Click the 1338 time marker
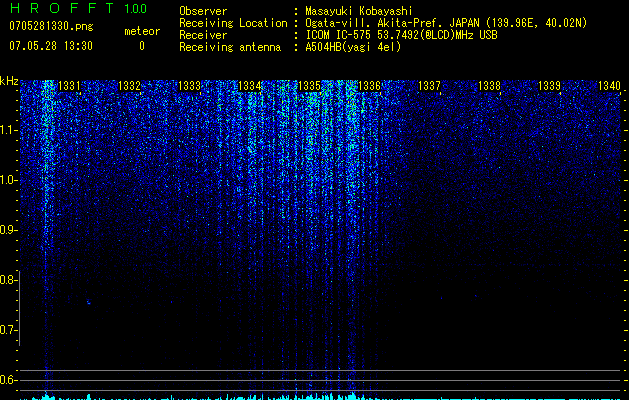Image resolution: width=629 pixels, height=400 pixels. click(x=489, y=86)
